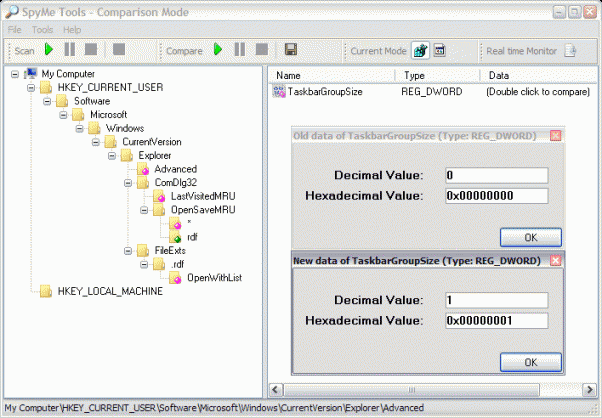Click the TaskbarGroupSize registry value icon
This screenshot has height=418, width=602.
click(x=279, y=92)
